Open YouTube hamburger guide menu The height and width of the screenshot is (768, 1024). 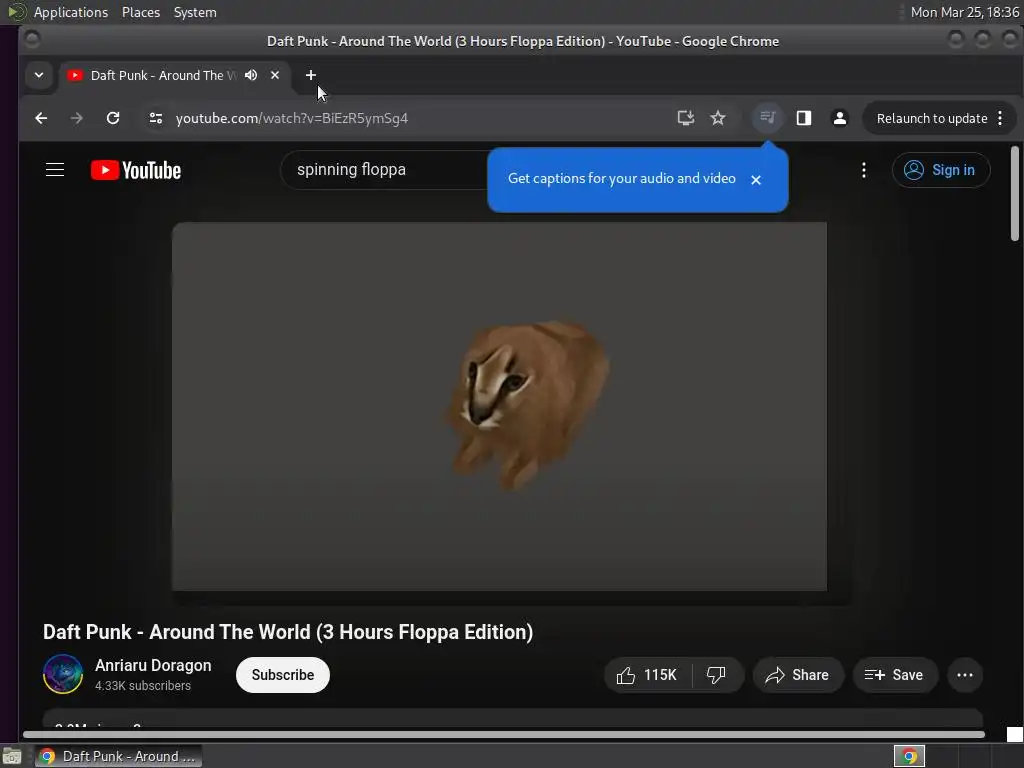55,170
